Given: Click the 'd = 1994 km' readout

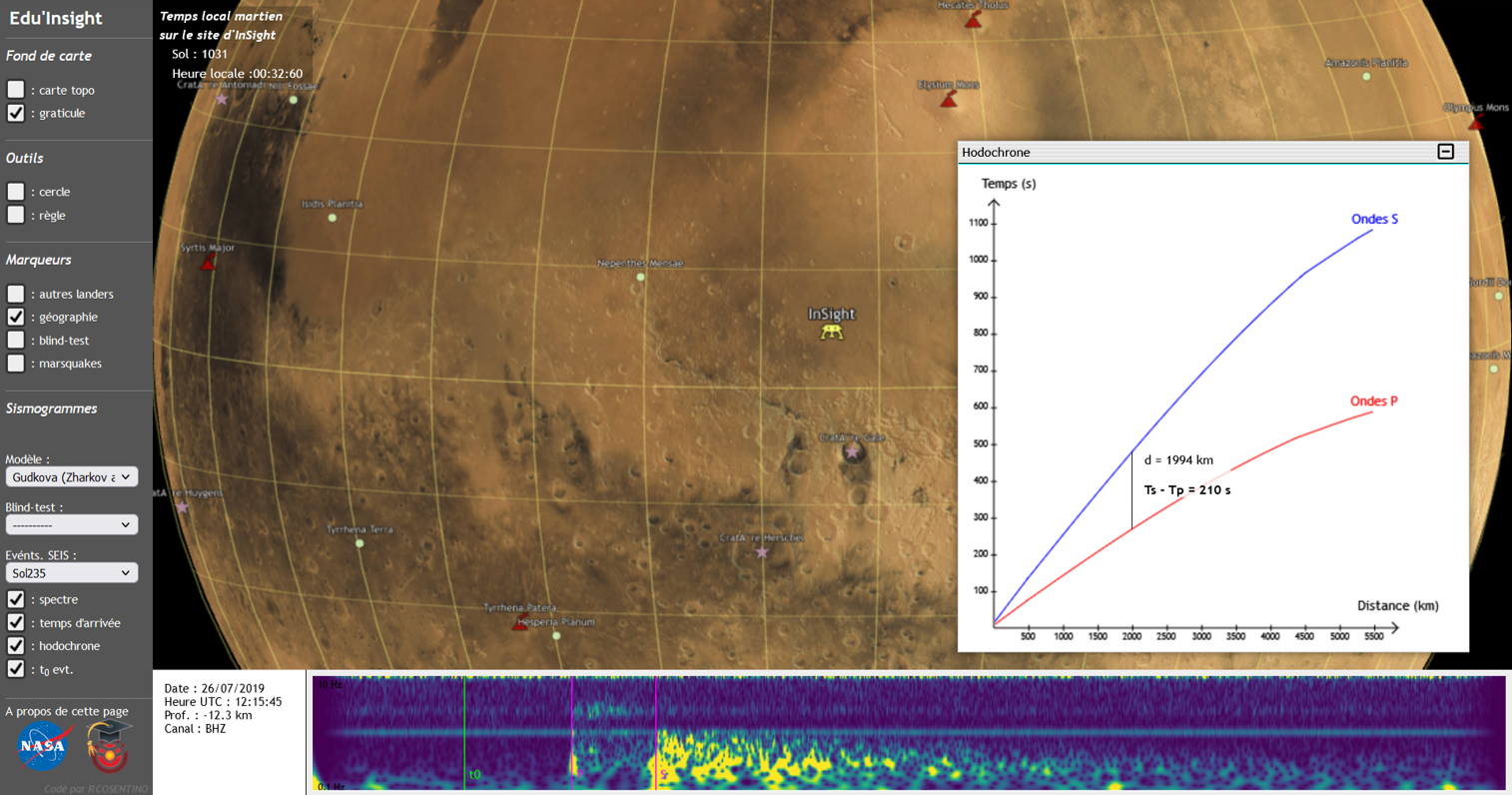Looking at the screenshot, I should [1178, 460].
